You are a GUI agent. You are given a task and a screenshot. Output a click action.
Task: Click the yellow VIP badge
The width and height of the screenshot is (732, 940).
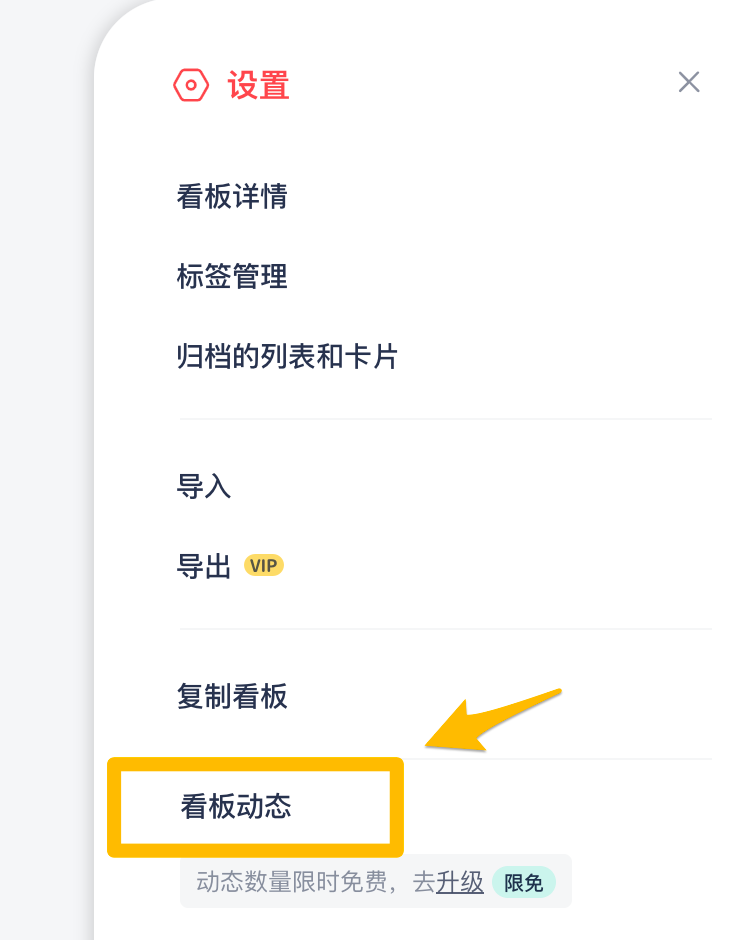[264, 566]
